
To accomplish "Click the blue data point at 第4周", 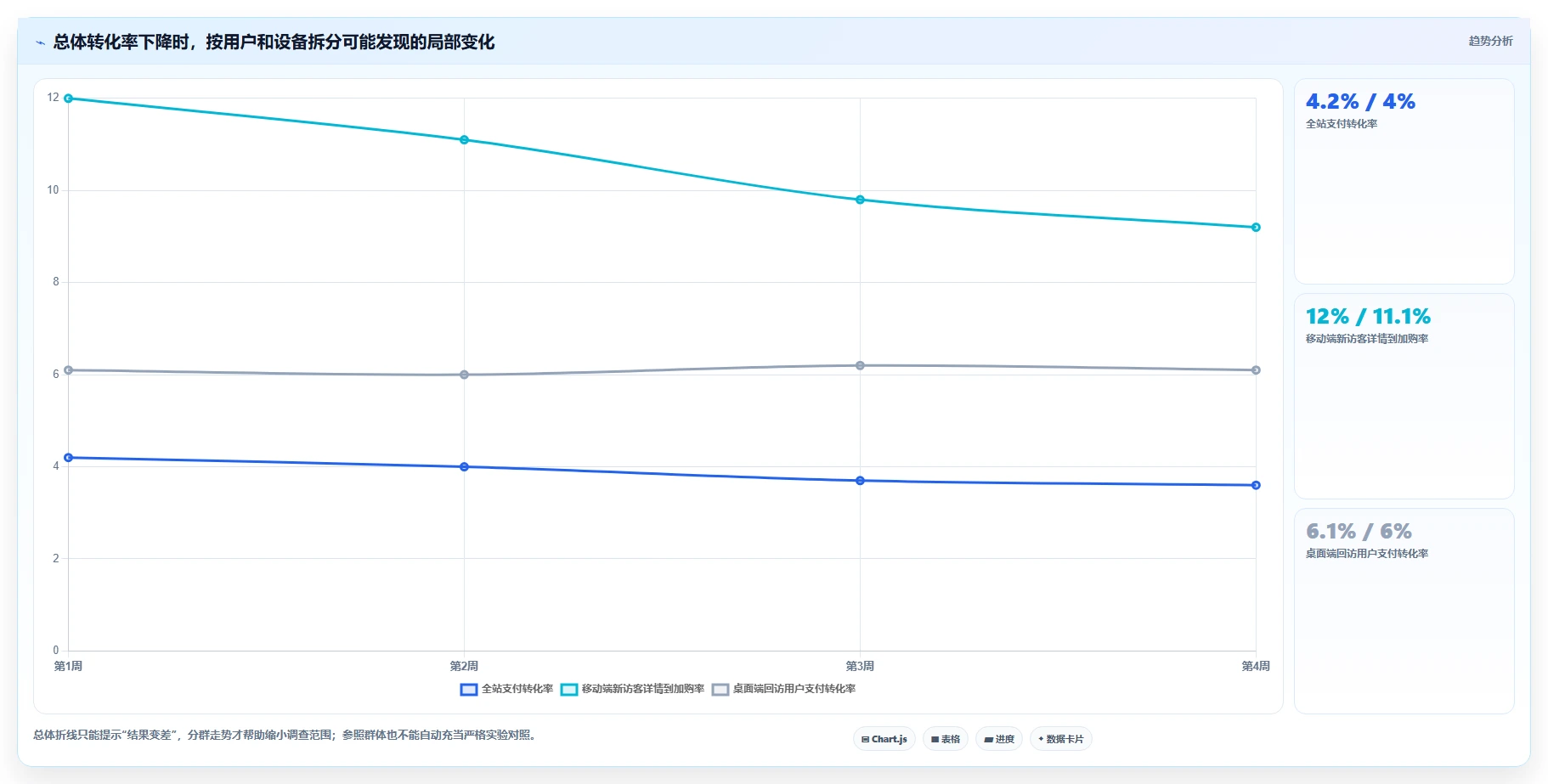I will 1256,485.
